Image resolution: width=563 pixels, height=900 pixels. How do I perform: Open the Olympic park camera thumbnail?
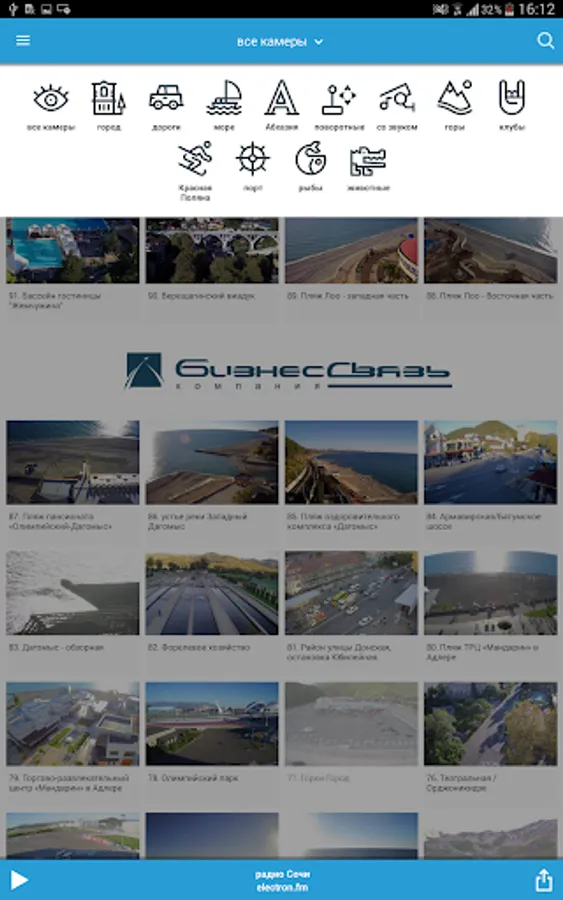[212, 724]
